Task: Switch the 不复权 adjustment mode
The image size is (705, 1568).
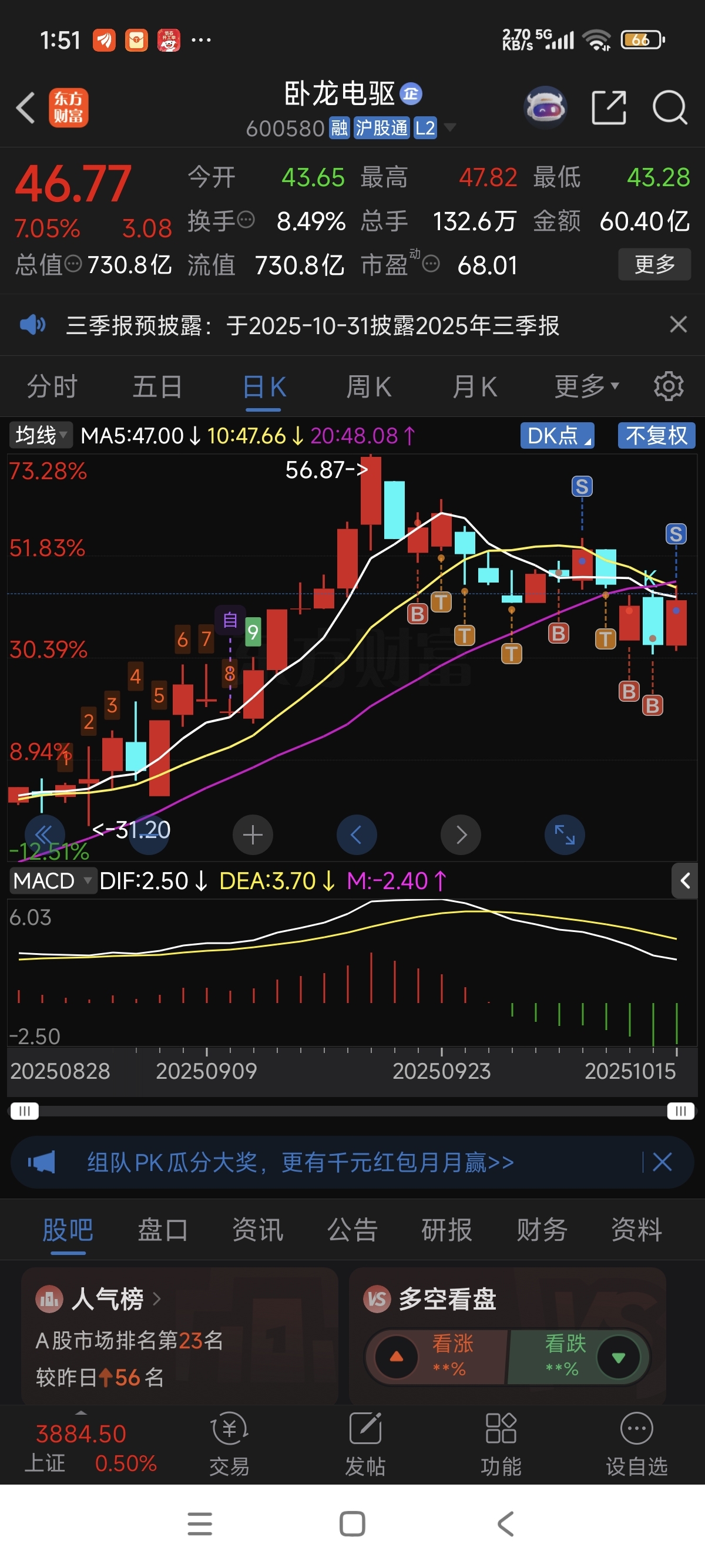Action: click(x=657, y=436)
